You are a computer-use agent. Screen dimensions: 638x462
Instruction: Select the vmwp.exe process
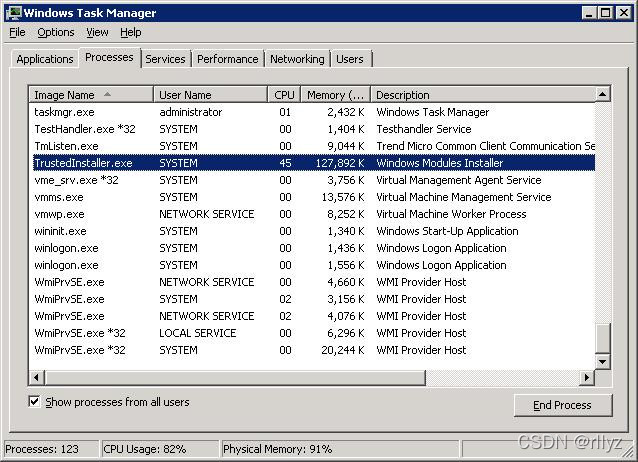point(312,214)
